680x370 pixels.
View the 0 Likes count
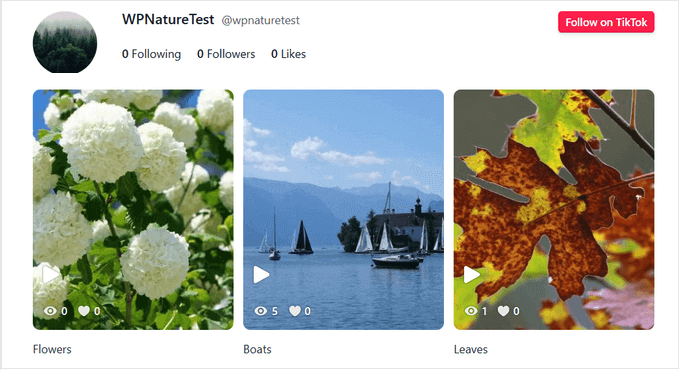pyautogui.click(x=288, y=54)
